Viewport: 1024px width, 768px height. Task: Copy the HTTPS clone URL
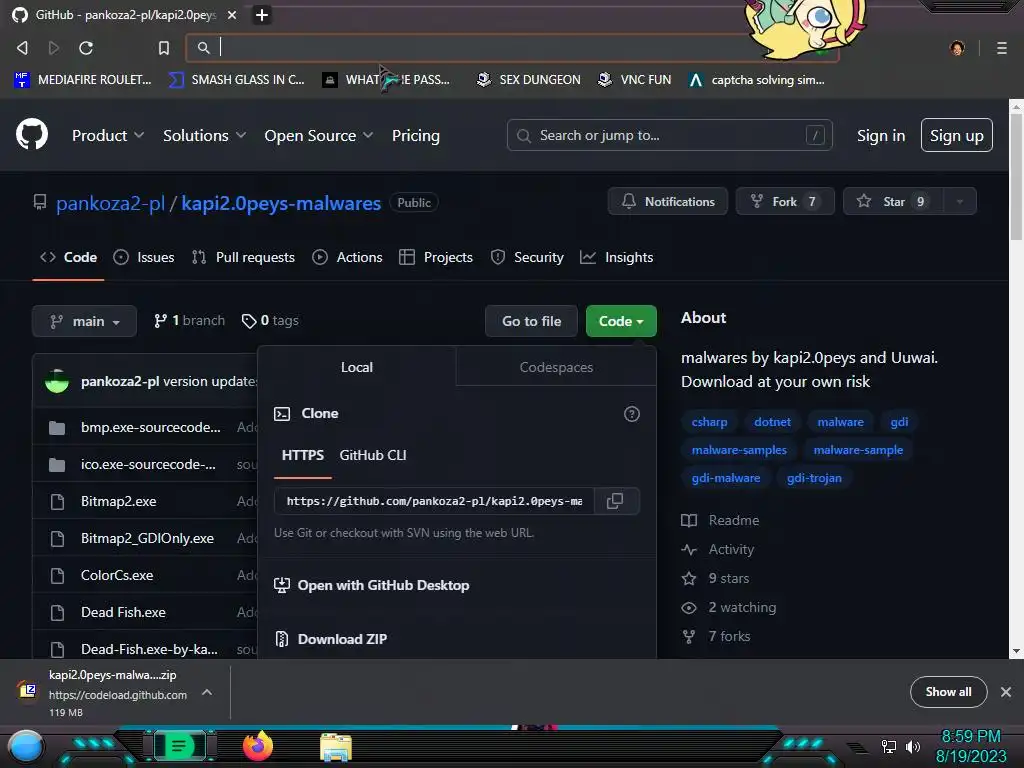point(615,501)
